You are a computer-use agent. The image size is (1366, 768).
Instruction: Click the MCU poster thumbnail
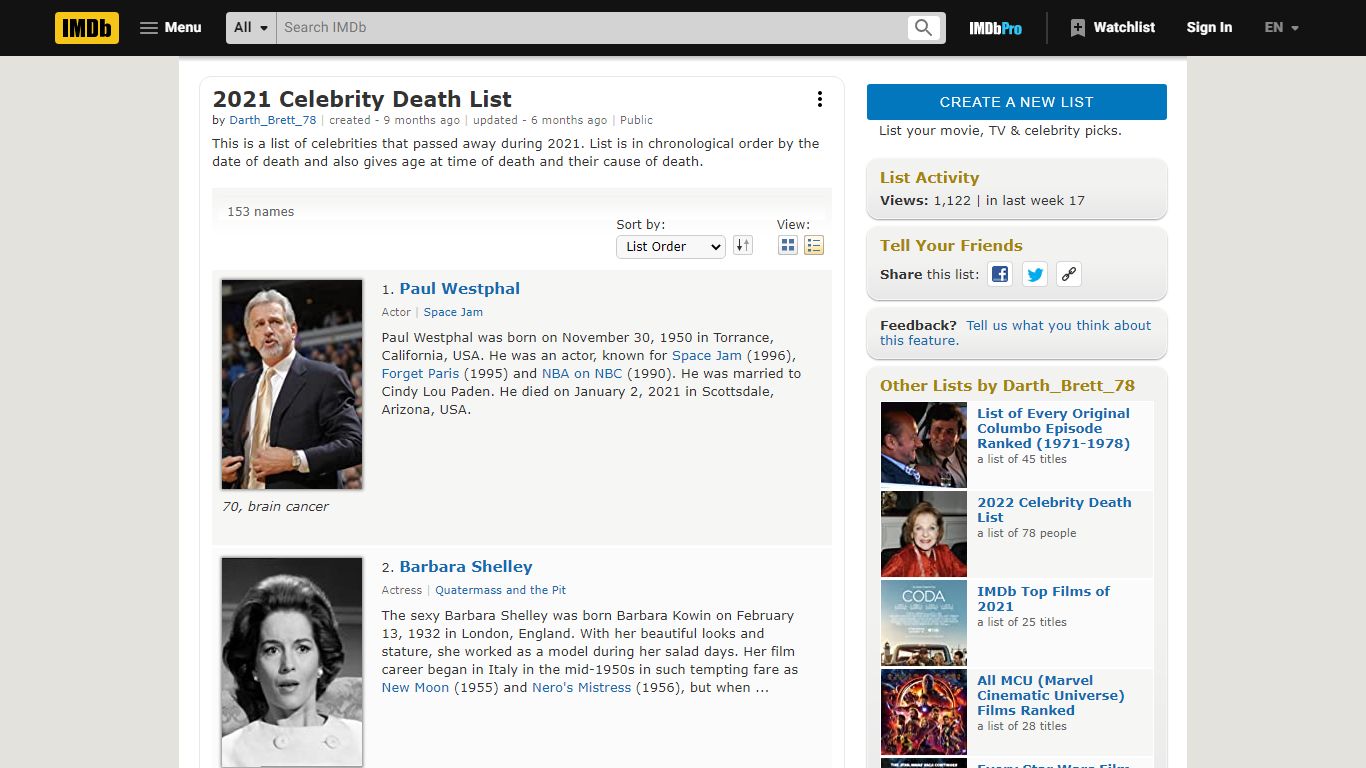(924, 711)
